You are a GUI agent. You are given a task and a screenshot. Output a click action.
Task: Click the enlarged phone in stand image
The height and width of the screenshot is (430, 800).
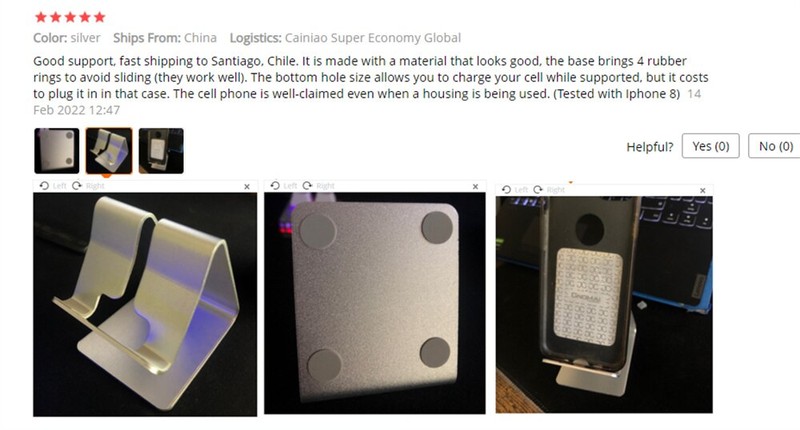[x=604, y=305]
